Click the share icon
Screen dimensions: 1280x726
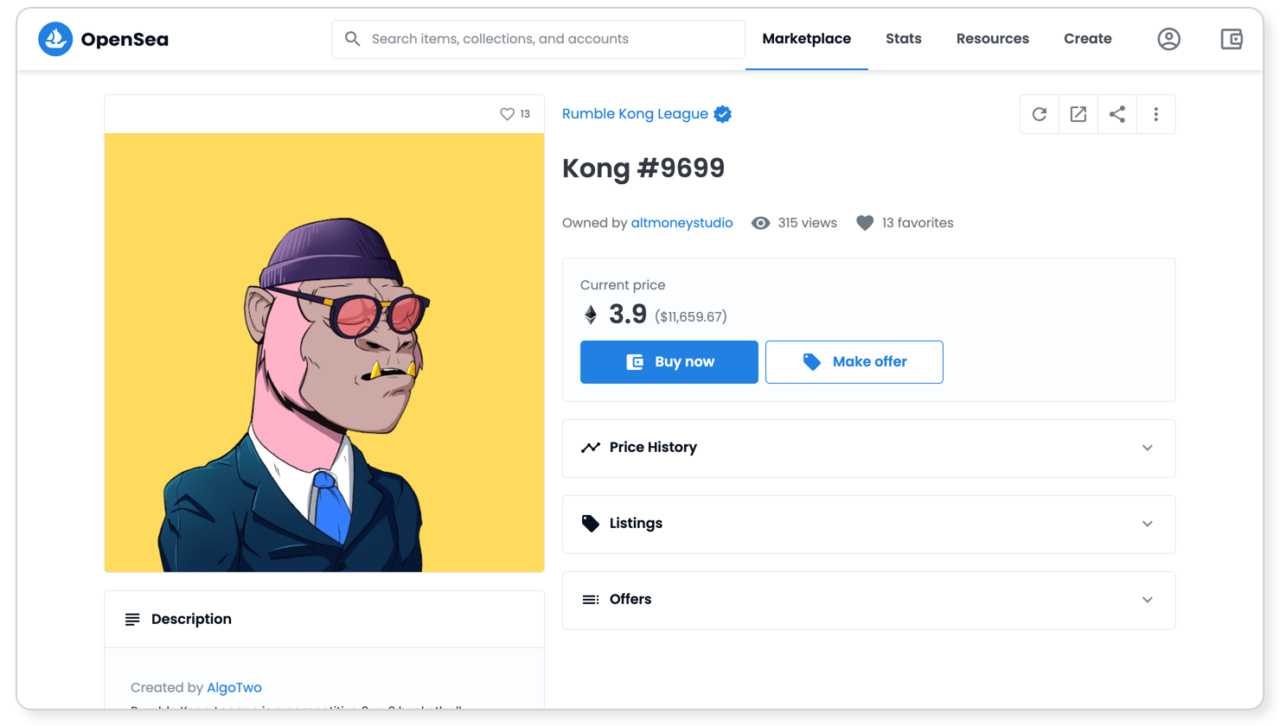coord(1117,114)
